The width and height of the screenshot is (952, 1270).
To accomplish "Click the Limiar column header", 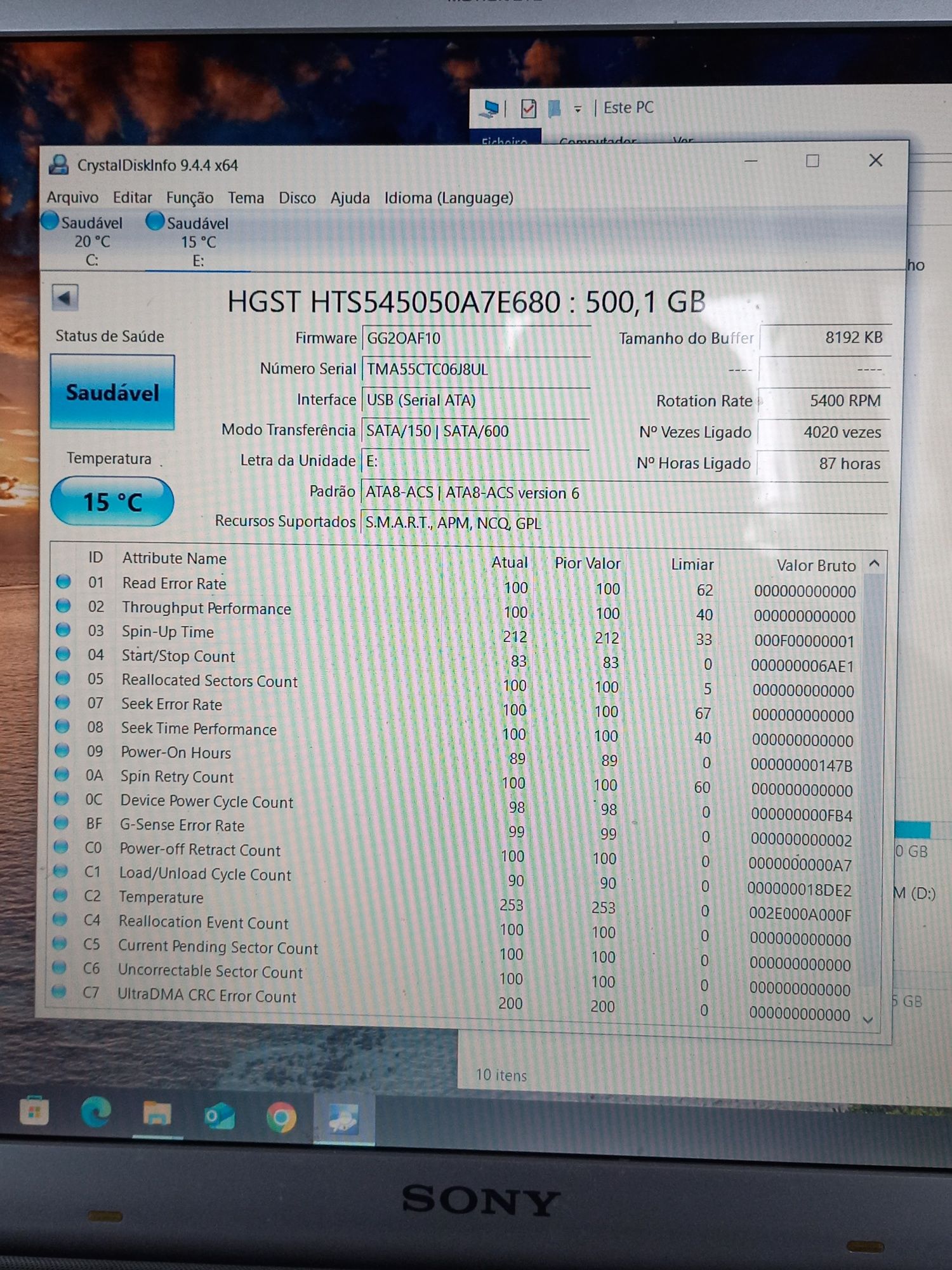I will (x=692, y=564).
